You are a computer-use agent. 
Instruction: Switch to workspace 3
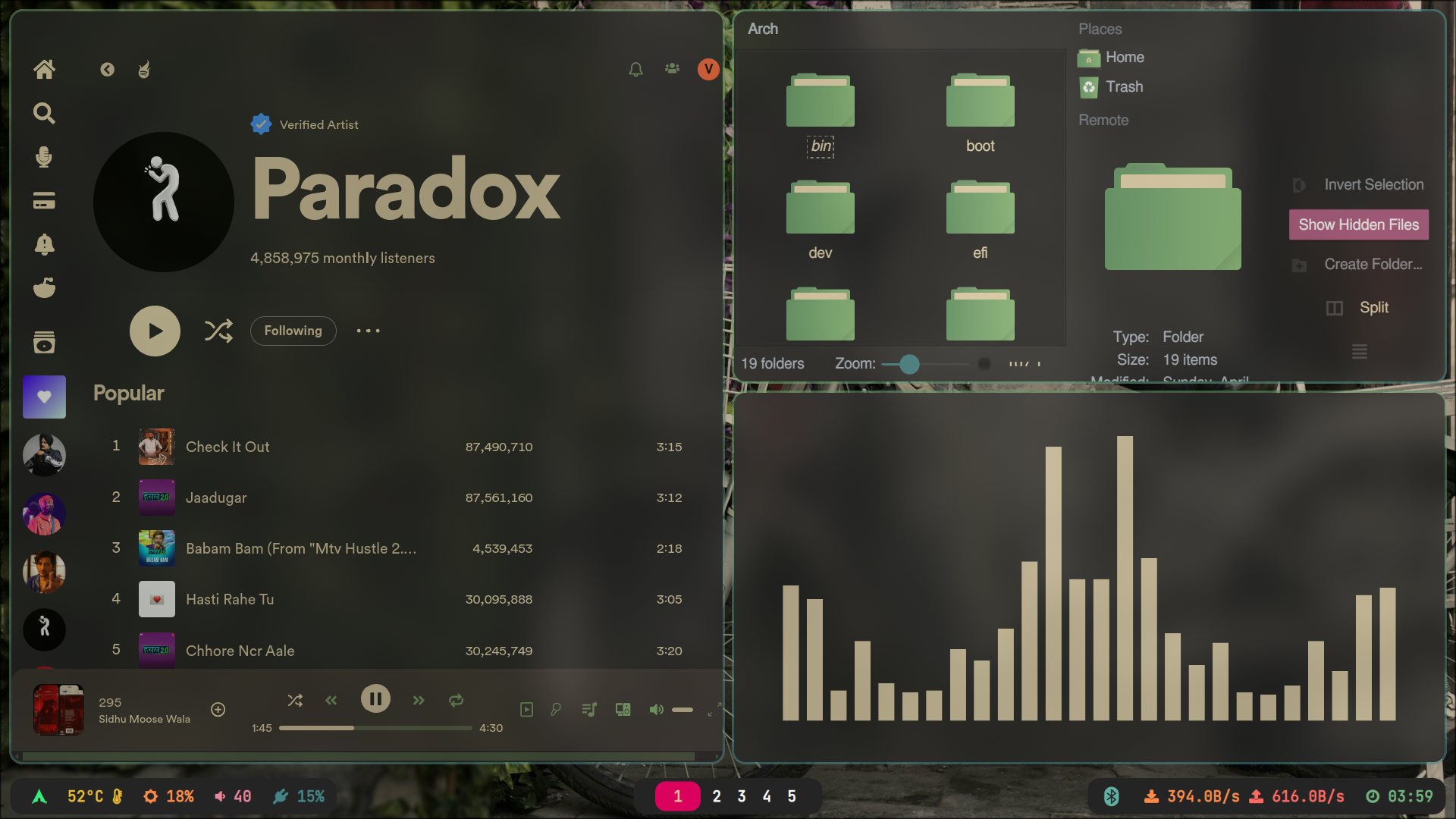click(x=742, y=796)
